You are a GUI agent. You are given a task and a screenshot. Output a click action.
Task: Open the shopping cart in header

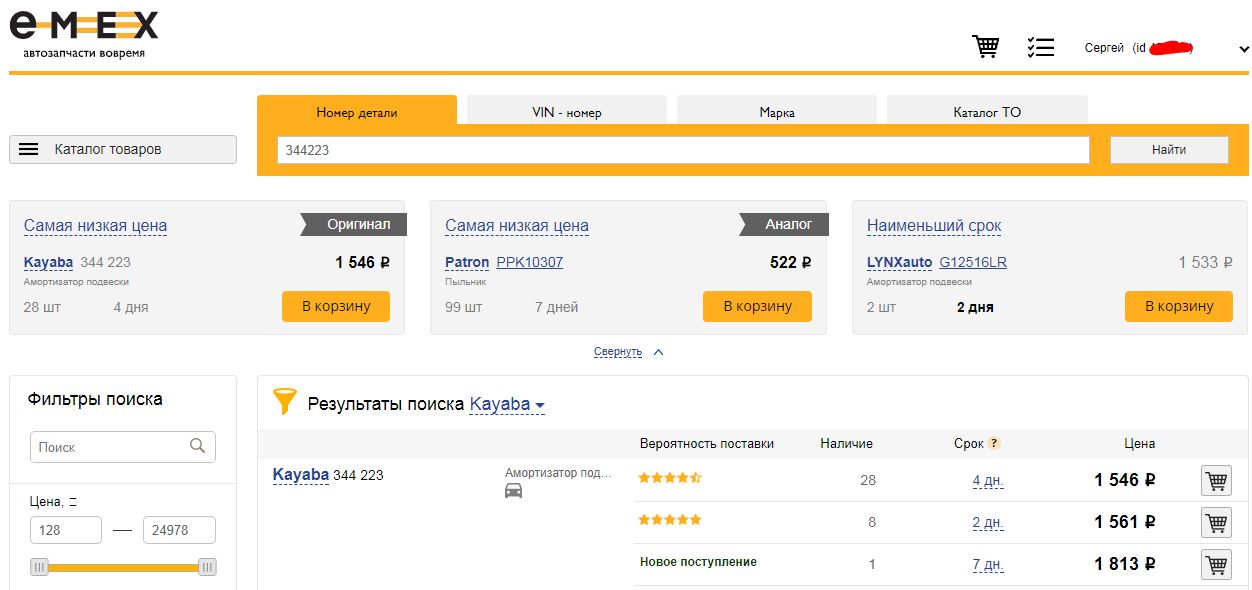pos(985,47)
